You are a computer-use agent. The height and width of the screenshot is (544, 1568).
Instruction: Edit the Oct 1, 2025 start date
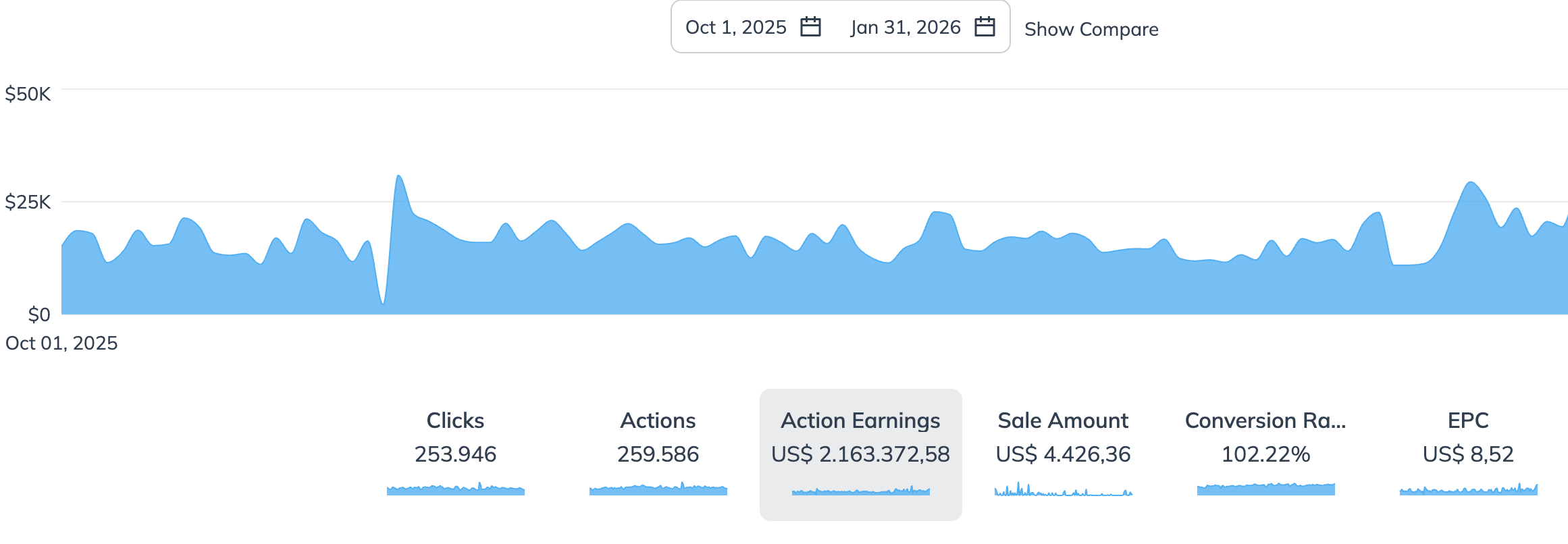point(735,27)
